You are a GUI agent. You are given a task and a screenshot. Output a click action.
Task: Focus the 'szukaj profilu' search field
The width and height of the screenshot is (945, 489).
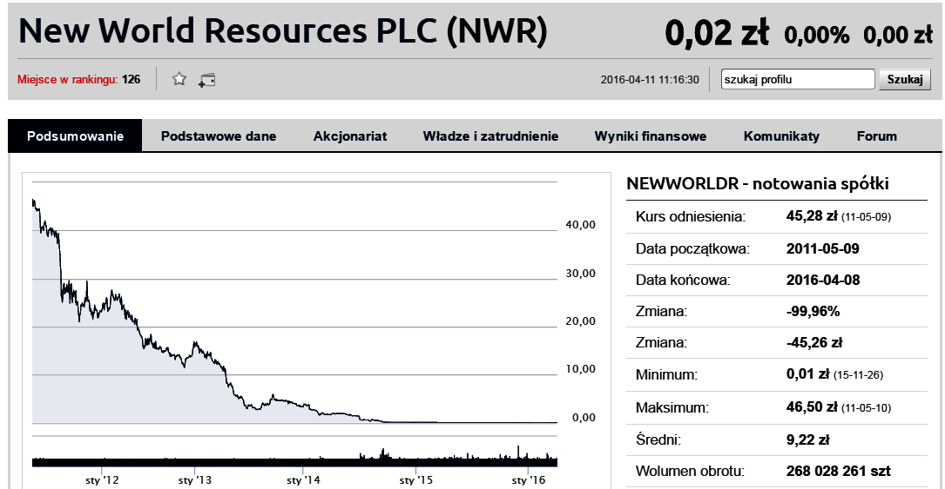(x=798, y=80)
